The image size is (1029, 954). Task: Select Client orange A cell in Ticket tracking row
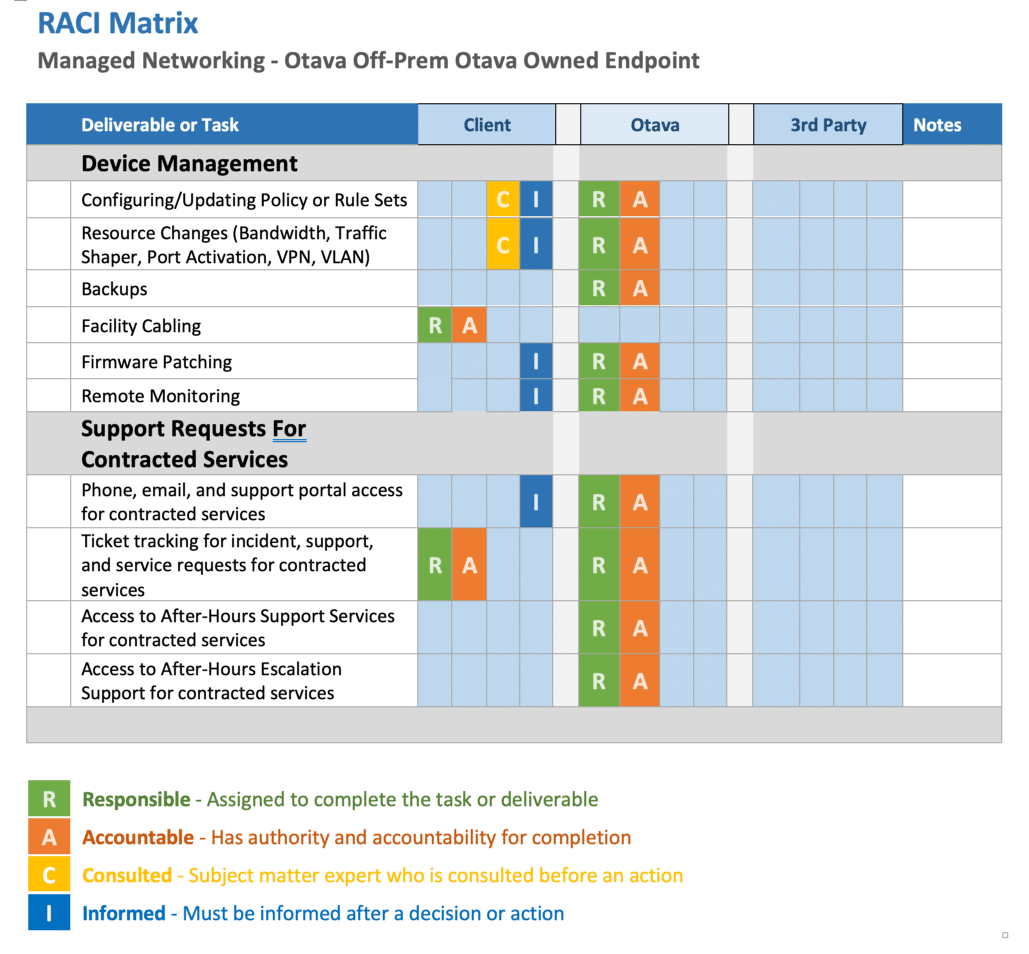point(469,565)
